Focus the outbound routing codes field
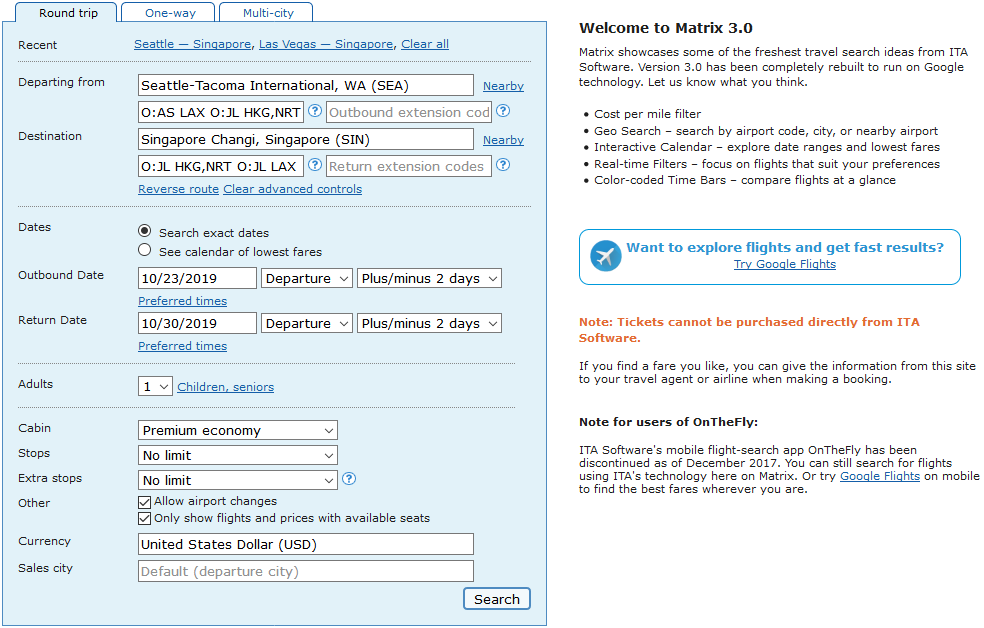The height and width of the screenshot is (628, 984). coord(221,112)
